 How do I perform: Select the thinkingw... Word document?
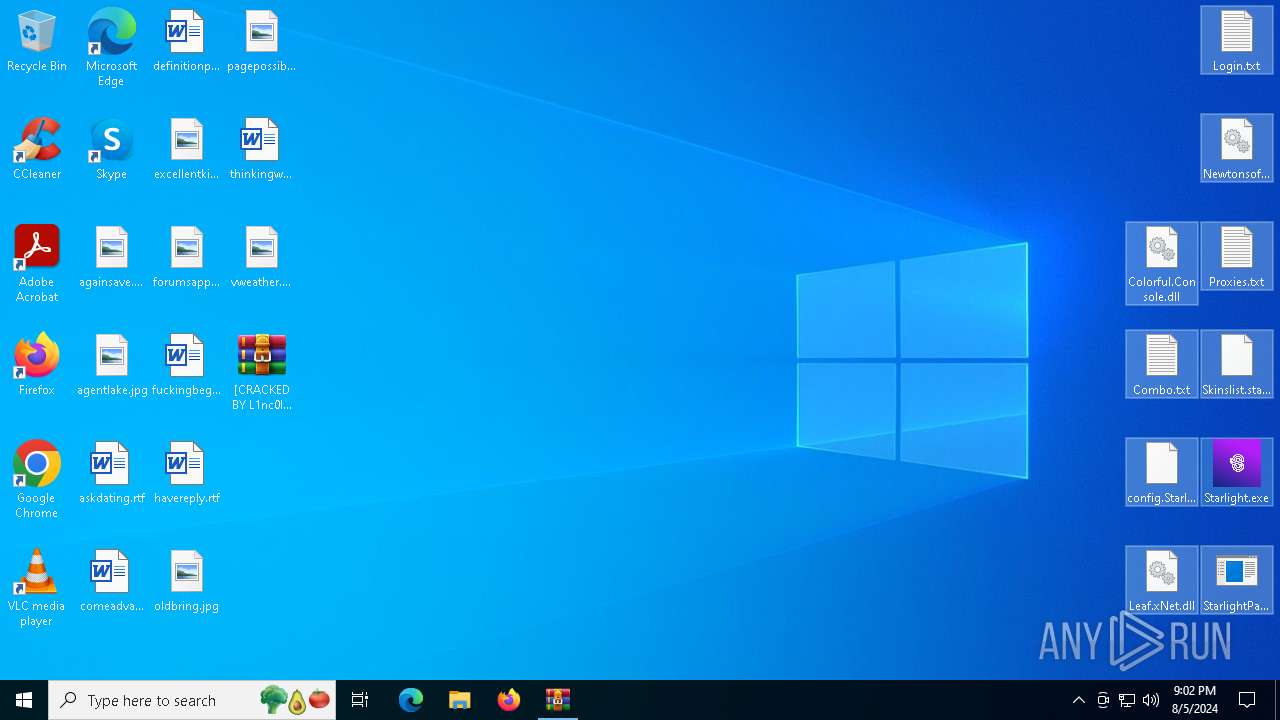(261, 150)
